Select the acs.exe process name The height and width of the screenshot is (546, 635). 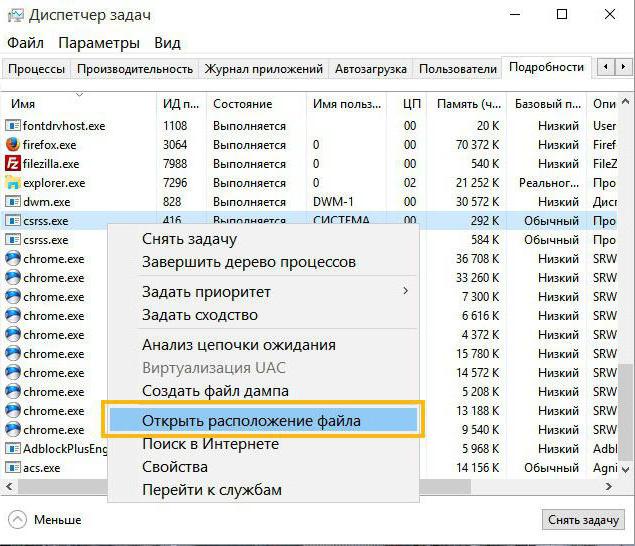pyautogui.click(x=41, y=468)
